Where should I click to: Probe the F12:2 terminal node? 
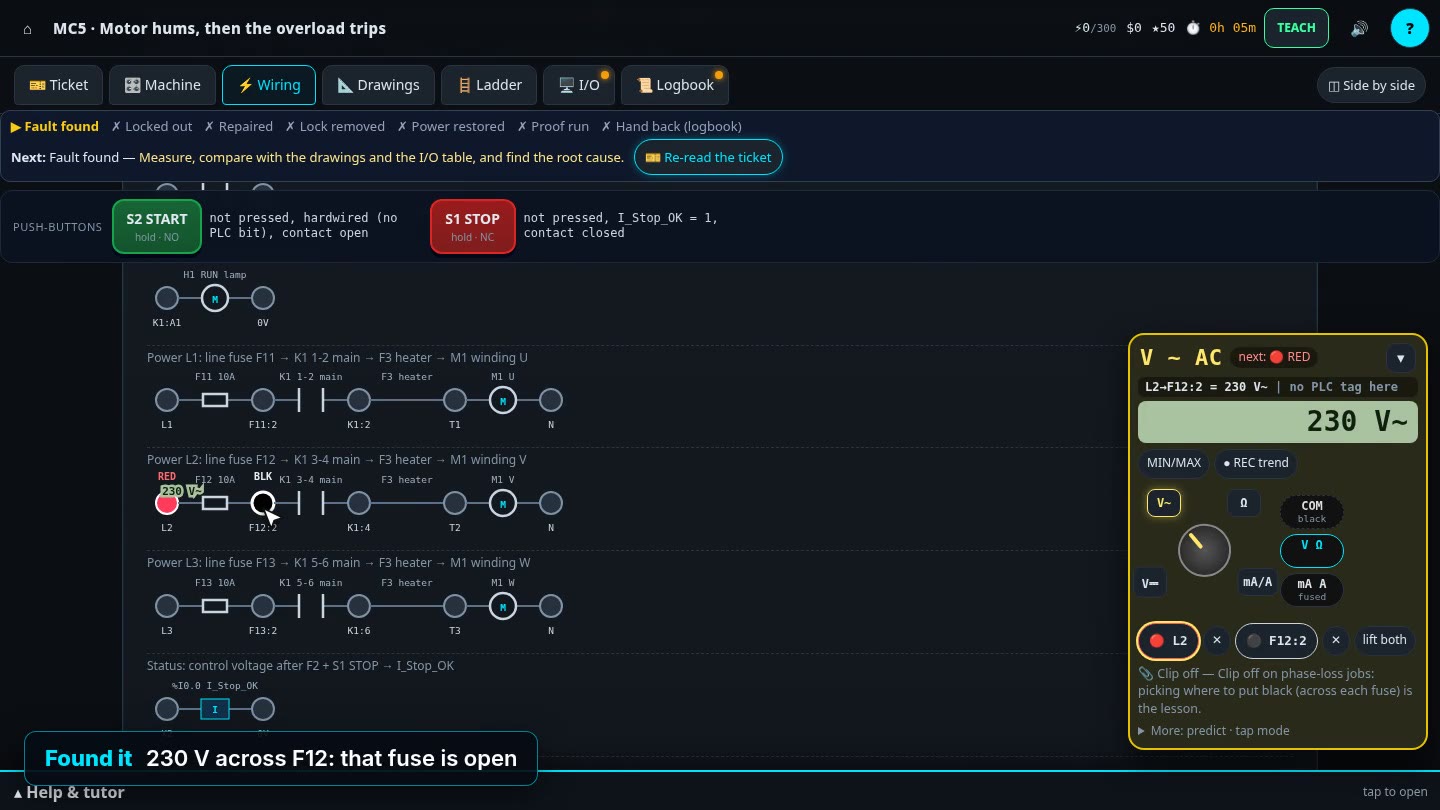coord(263,503)
